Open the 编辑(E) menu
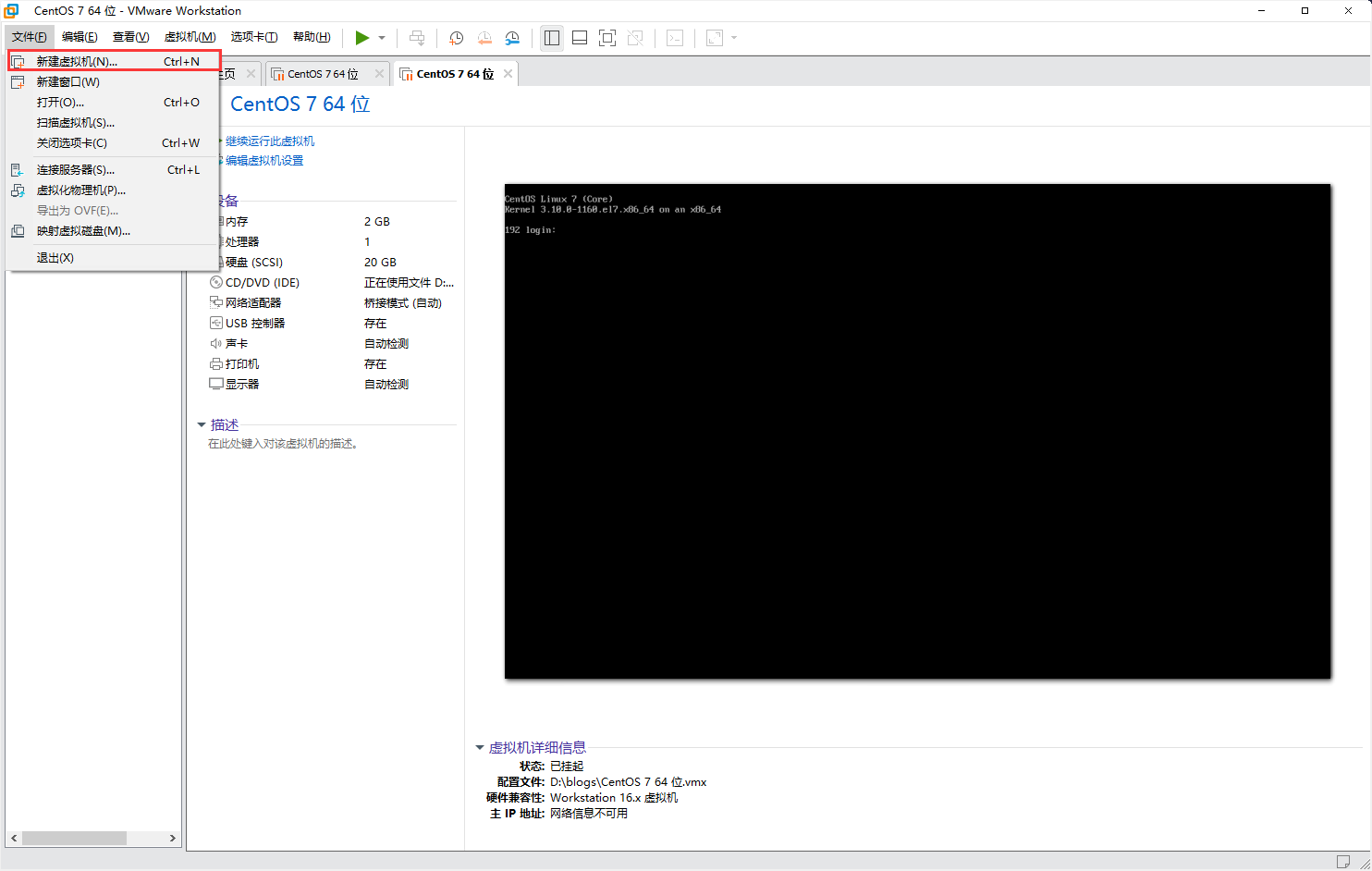Image resolution: width=1372 pixels, height=871 pixels. coord(80,37)
